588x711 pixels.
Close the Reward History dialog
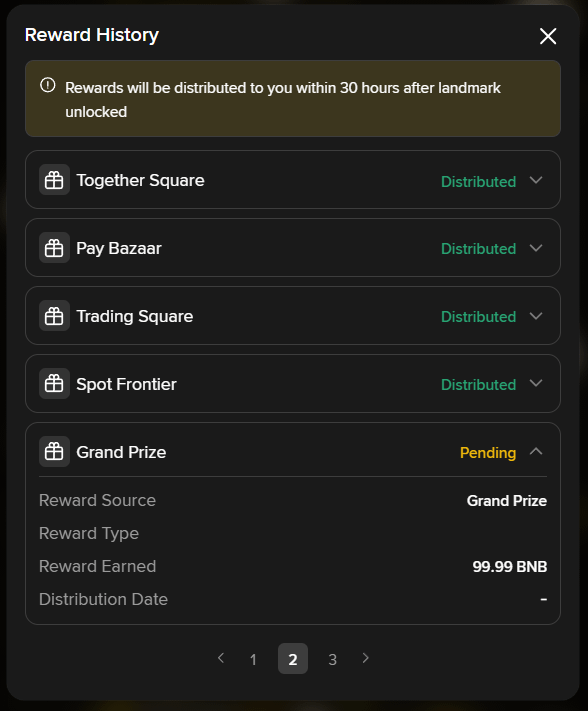click(x=548, y=36)
